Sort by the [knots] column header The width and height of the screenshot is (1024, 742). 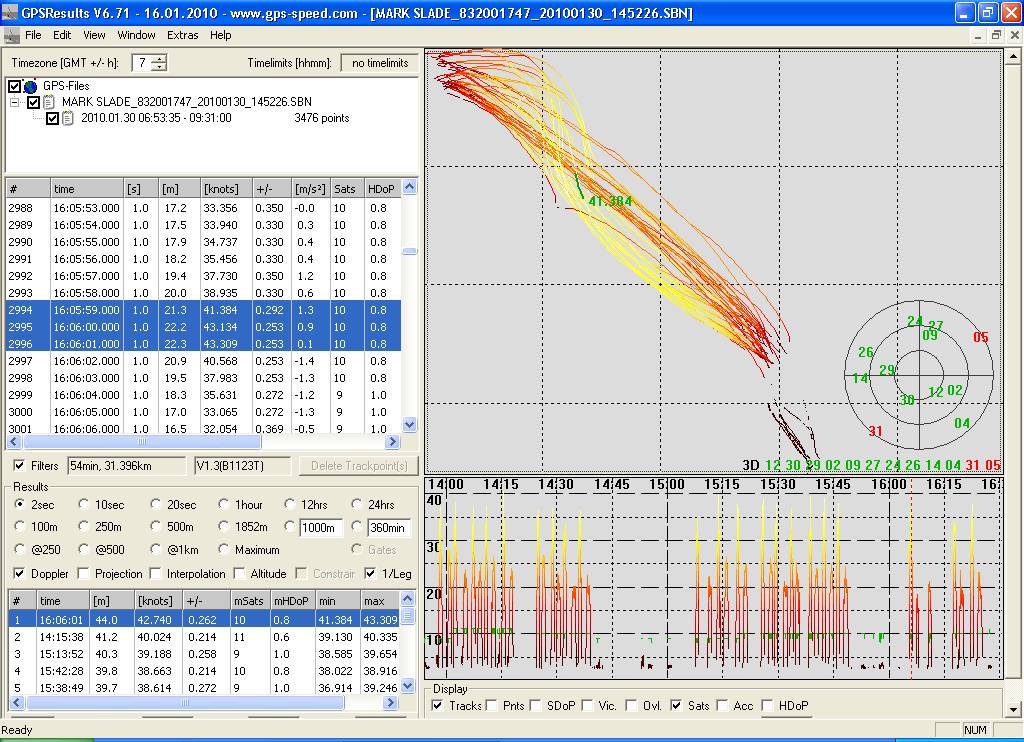click(x=222, y=189)
